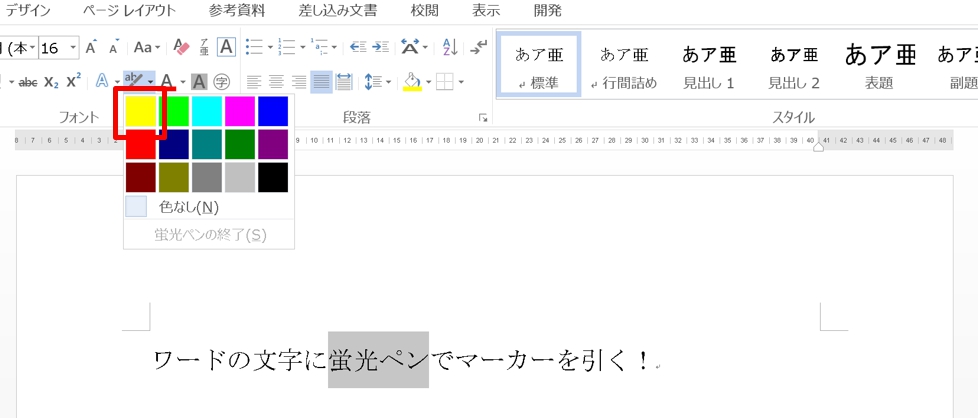This screenshot has height=418, width=978.
Task: Apply a numbered list
Action: 287,47
